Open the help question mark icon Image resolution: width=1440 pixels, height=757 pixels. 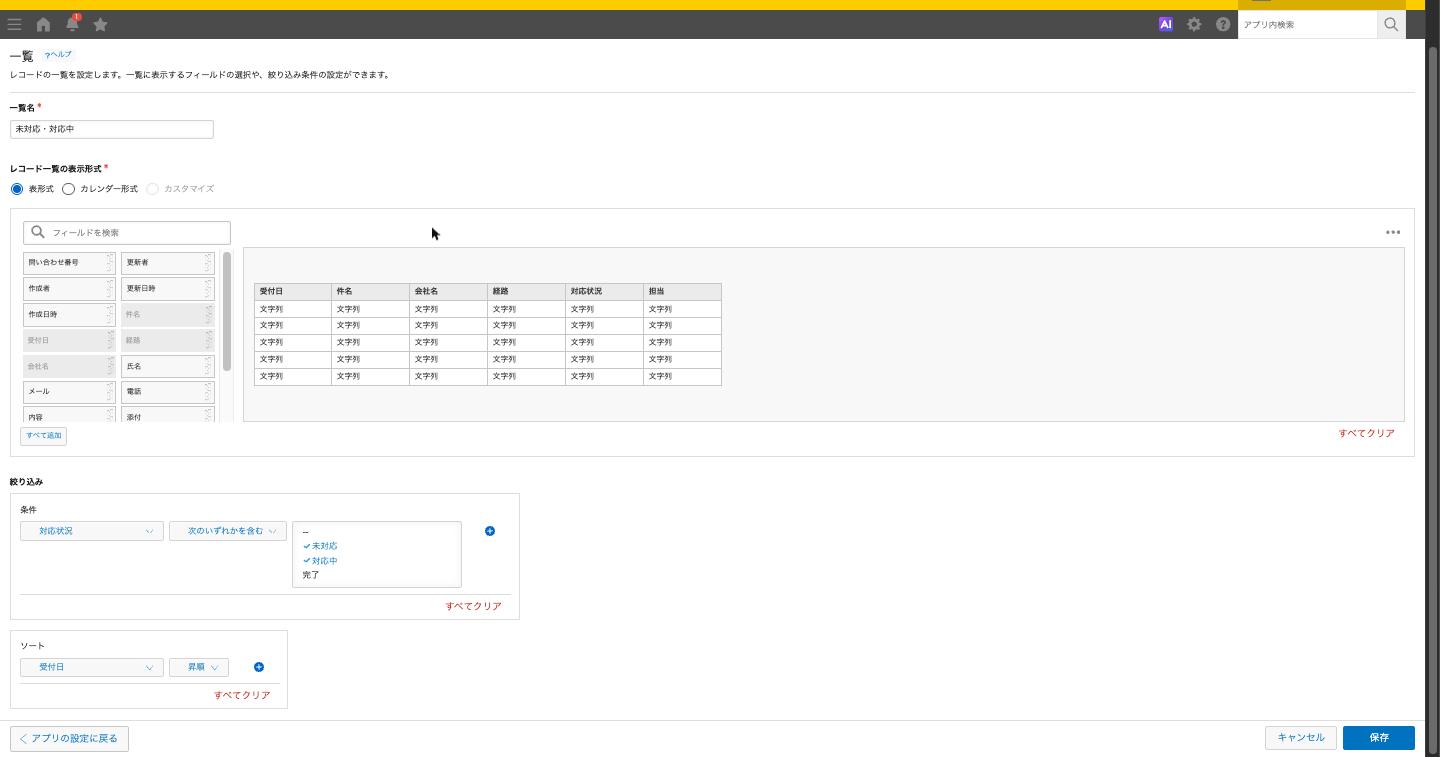[1223, 24]
